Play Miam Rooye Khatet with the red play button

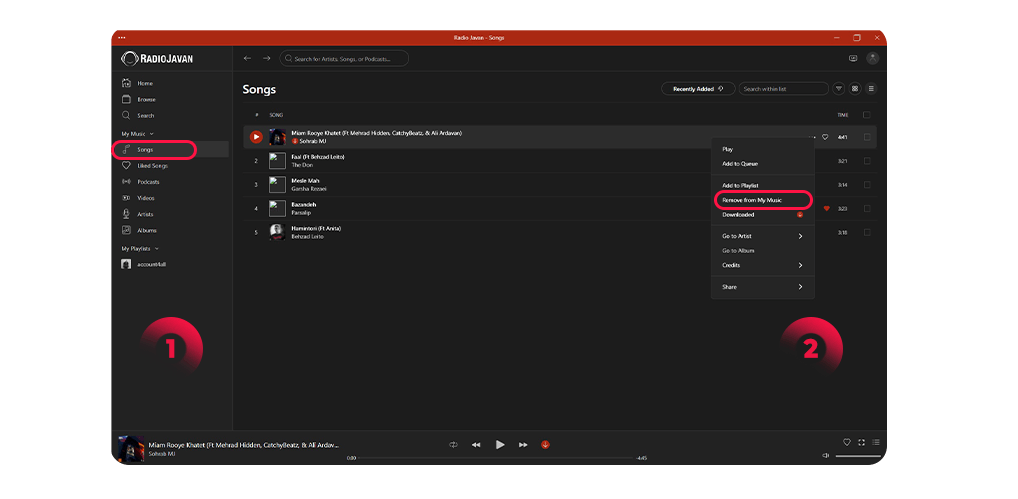click(256, 137)
